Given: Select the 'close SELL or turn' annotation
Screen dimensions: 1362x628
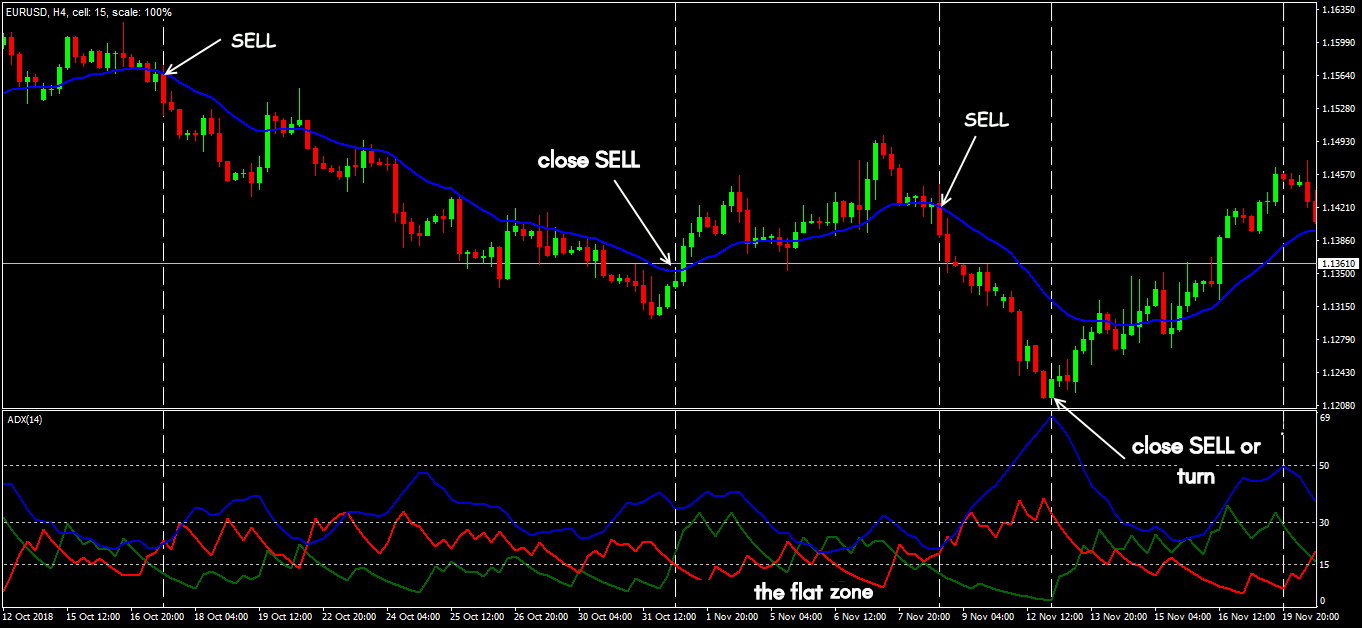Looking at the screenshot, I should pos(1195,460).
